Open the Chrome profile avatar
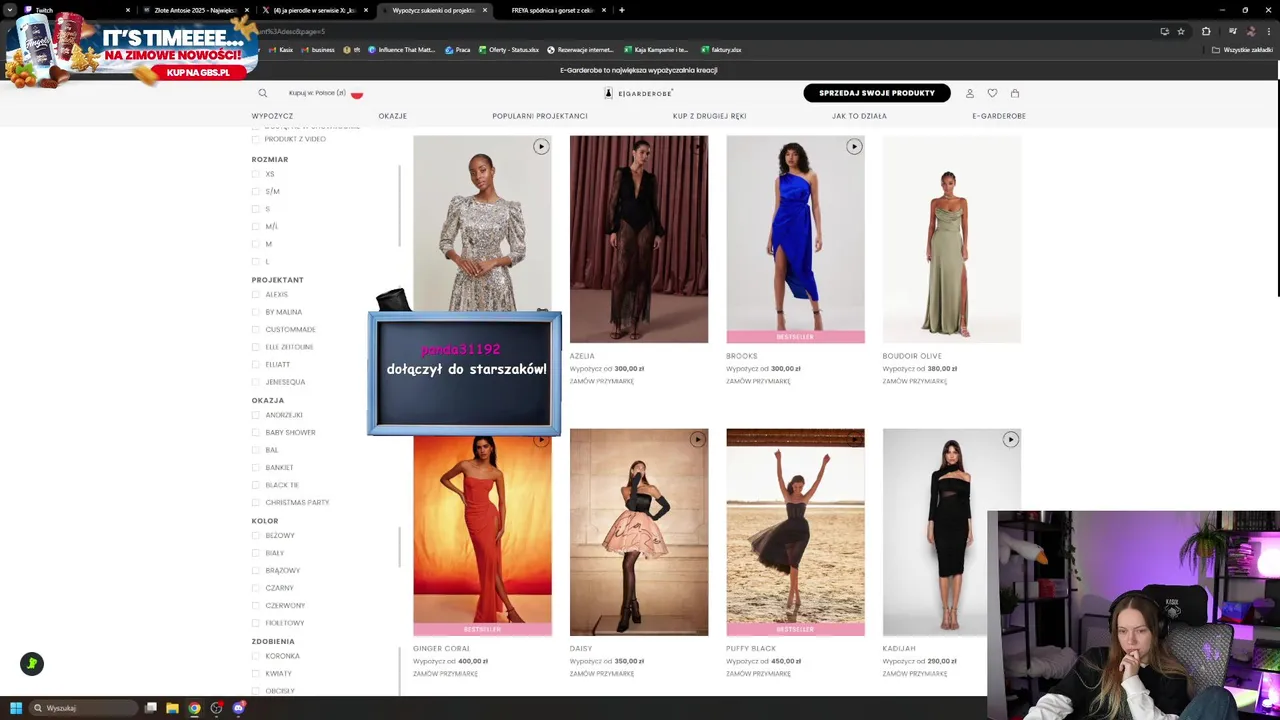This screenshot has width=1280, height=720. [1250, 31]
